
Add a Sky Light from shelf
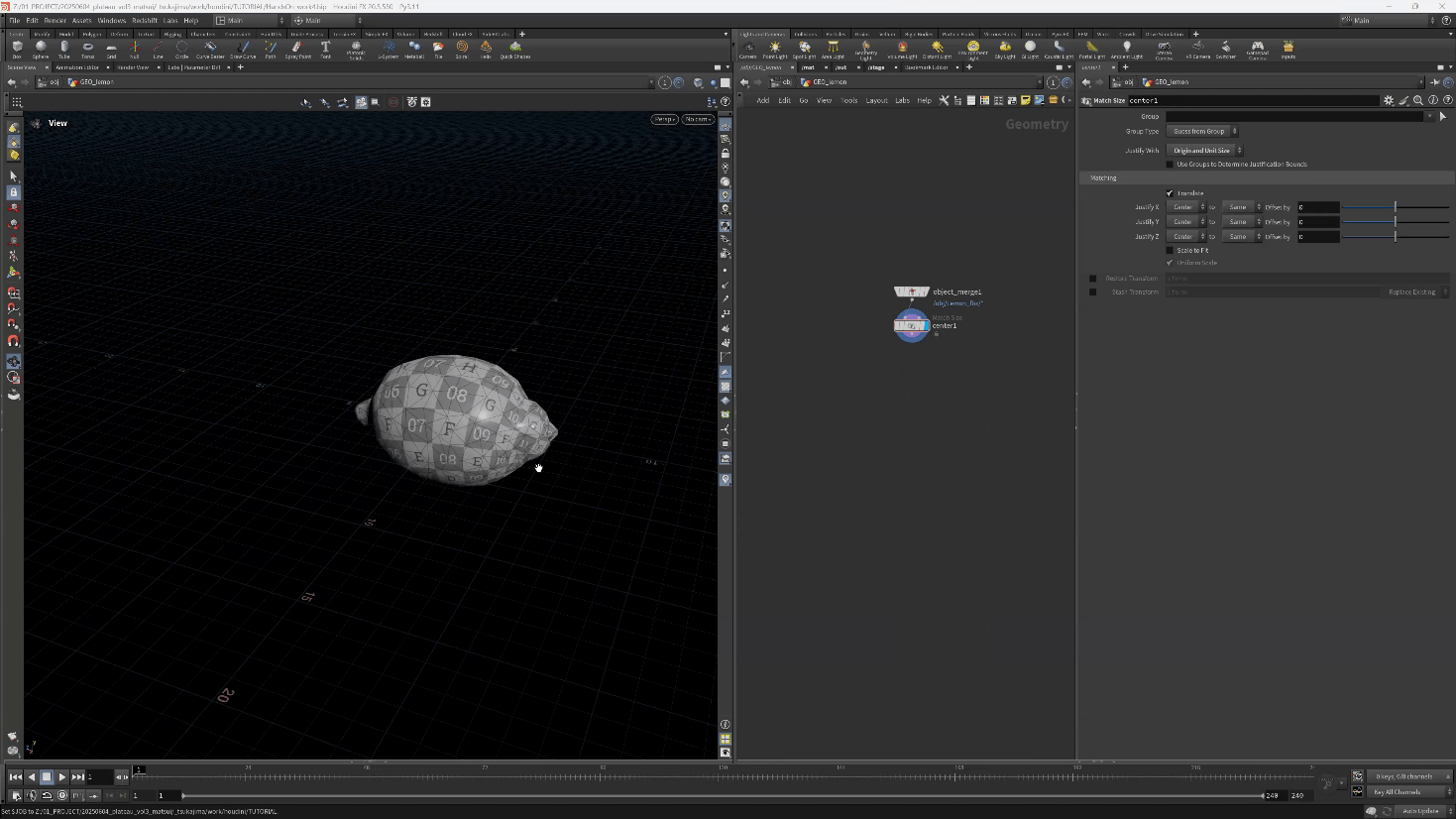(x=1005, y=48)
